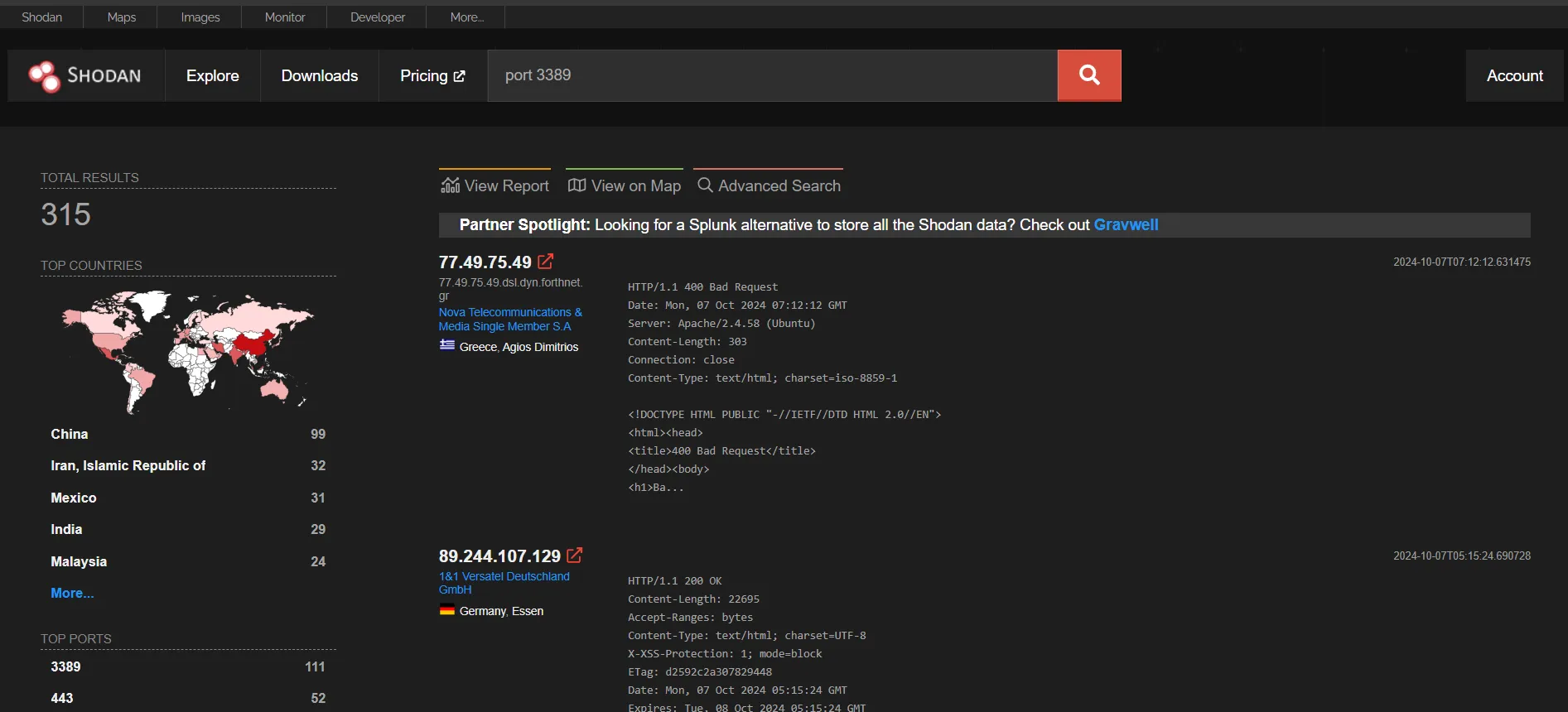Click the port 3389 count 111
Image resolution: width=1568 pixels, height=712 pixels.
(315, 666)
